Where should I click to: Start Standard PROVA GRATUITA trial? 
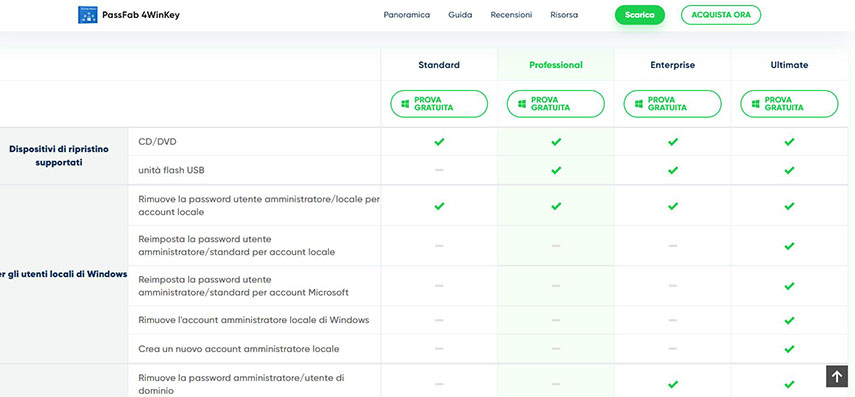(439, 104)
